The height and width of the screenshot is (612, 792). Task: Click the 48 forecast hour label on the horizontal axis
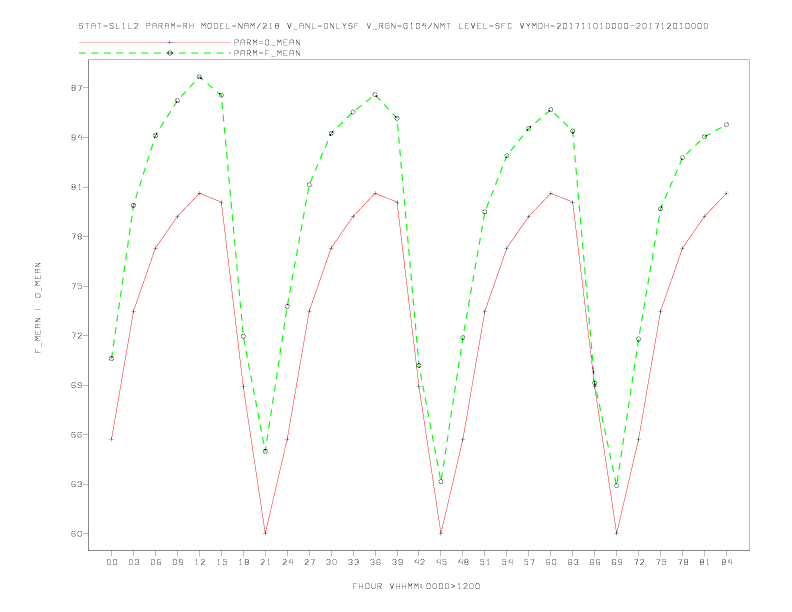click(463, 562)
